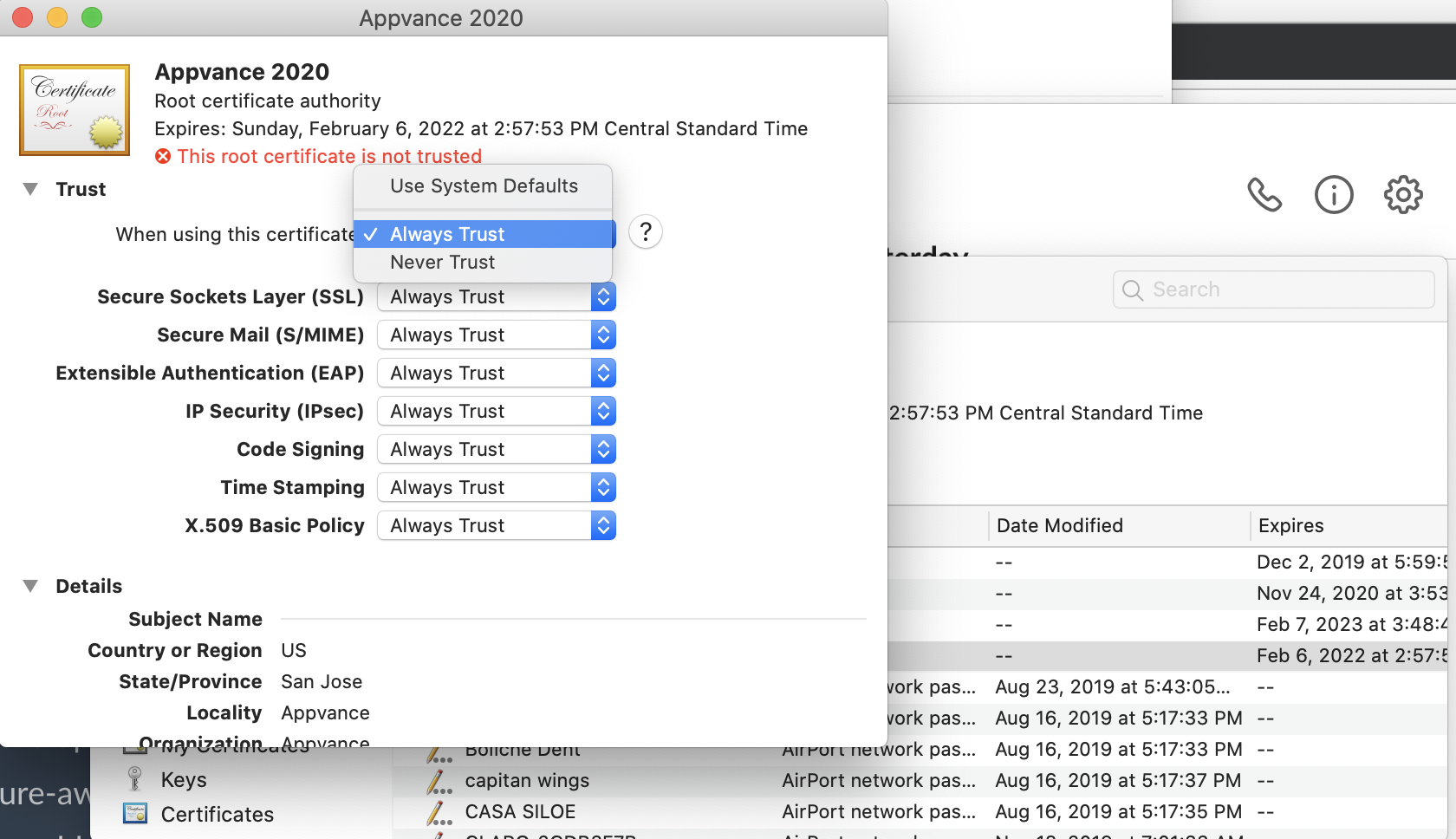Click the search magnifier icon in Keychain Access
1456x839 pixels.
pos(1133,289)
